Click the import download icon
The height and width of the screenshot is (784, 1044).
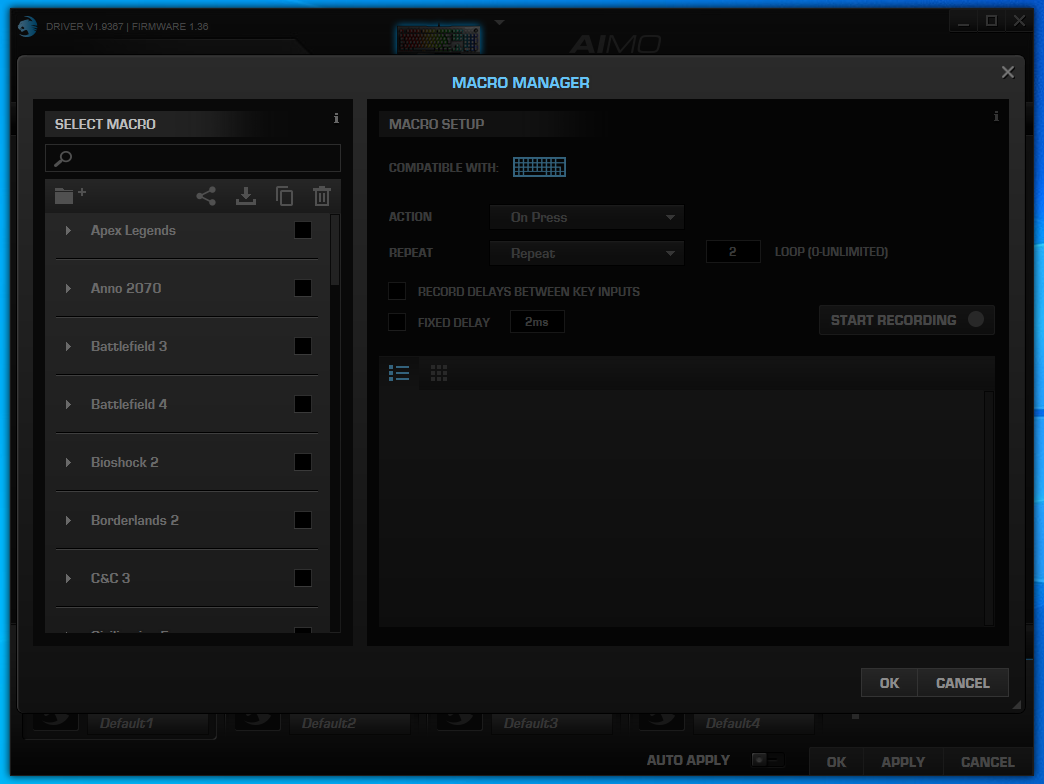click(x=246, y=196)
